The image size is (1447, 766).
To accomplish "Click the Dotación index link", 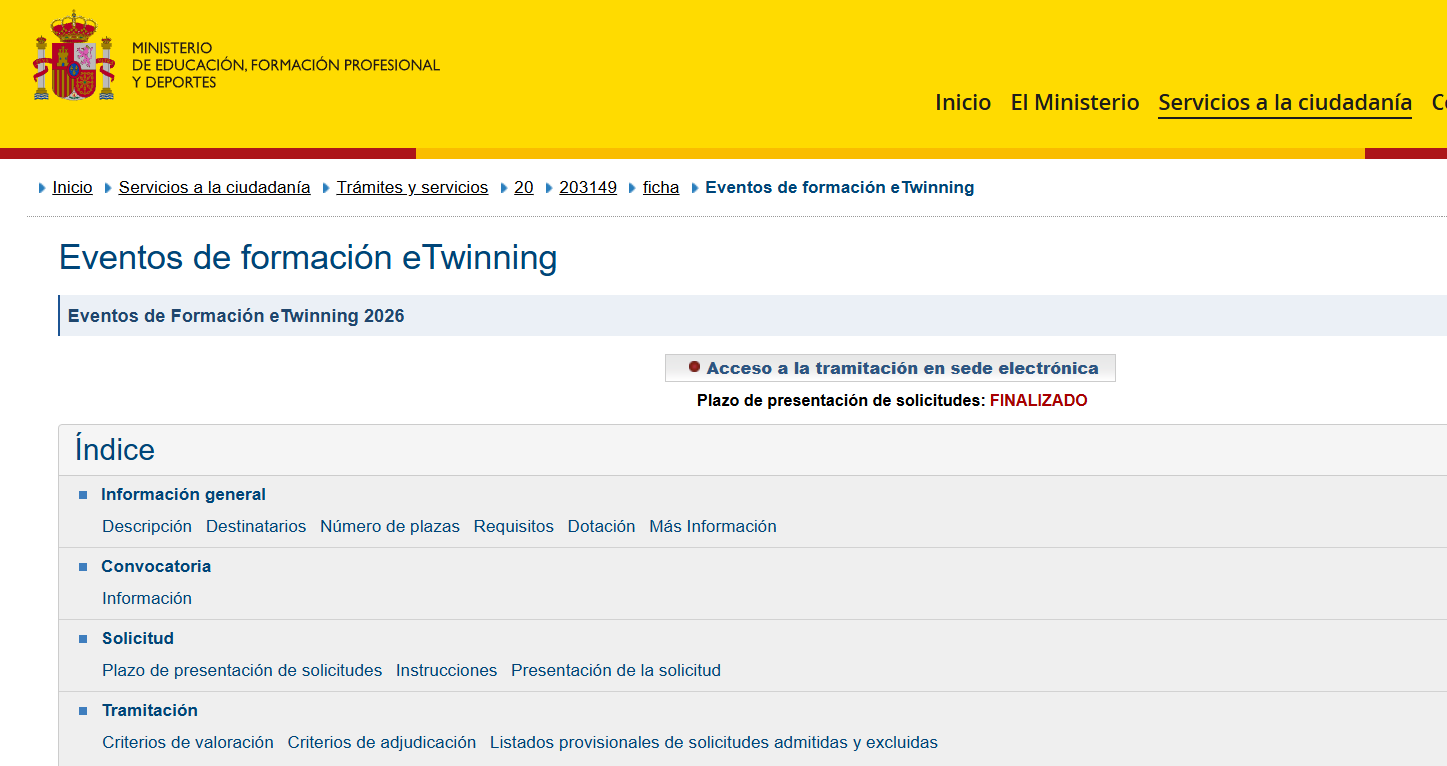I will click(601, 526).
